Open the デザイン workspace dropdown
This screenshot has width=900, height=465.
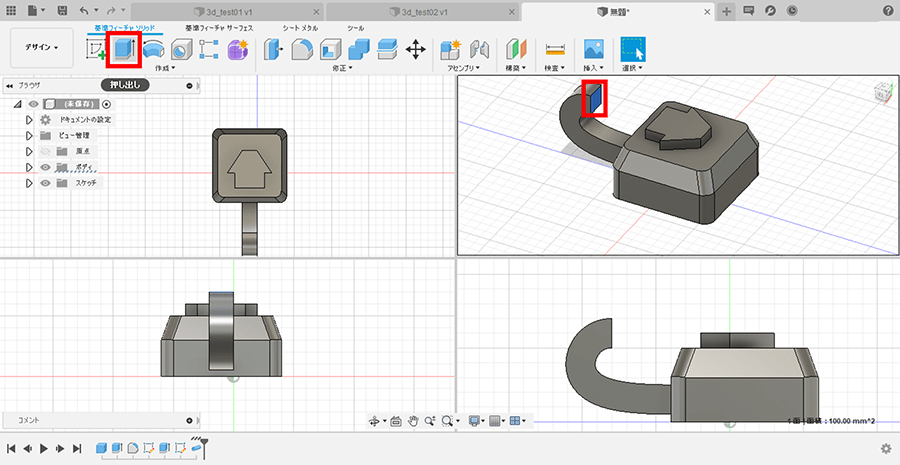point(42,47)
